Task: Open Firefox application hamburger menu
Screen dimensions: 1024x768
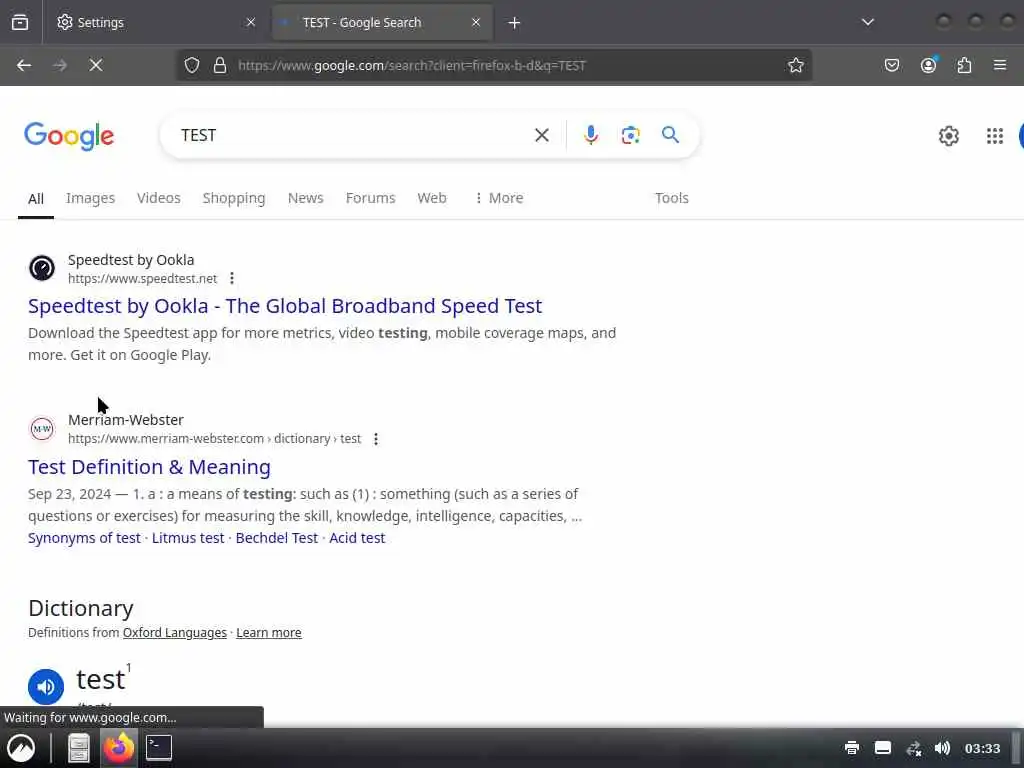Action: coord(1000,65)
